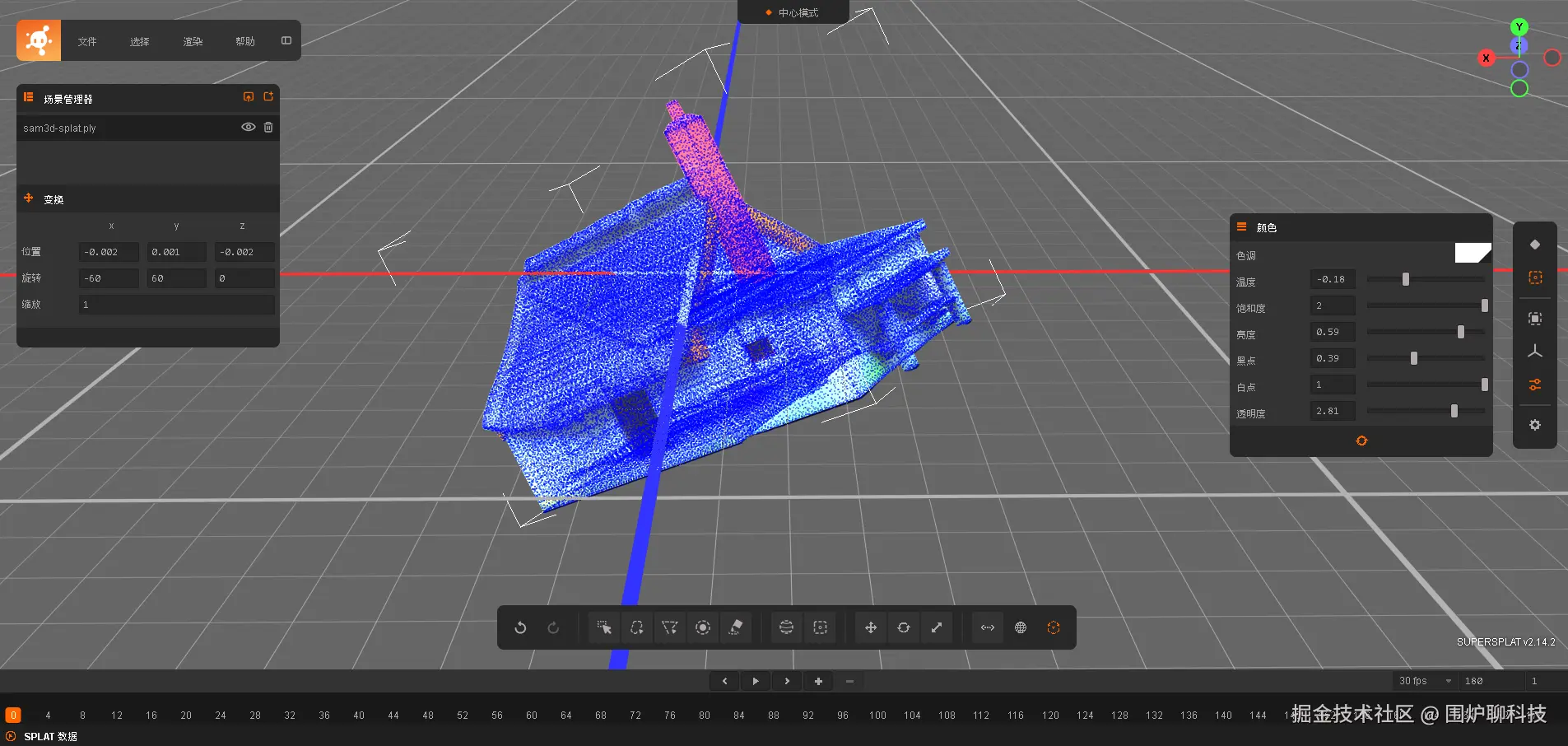1568x746 pixels.
Task: Remove keyframe with minus button
Action: [849, 681]
